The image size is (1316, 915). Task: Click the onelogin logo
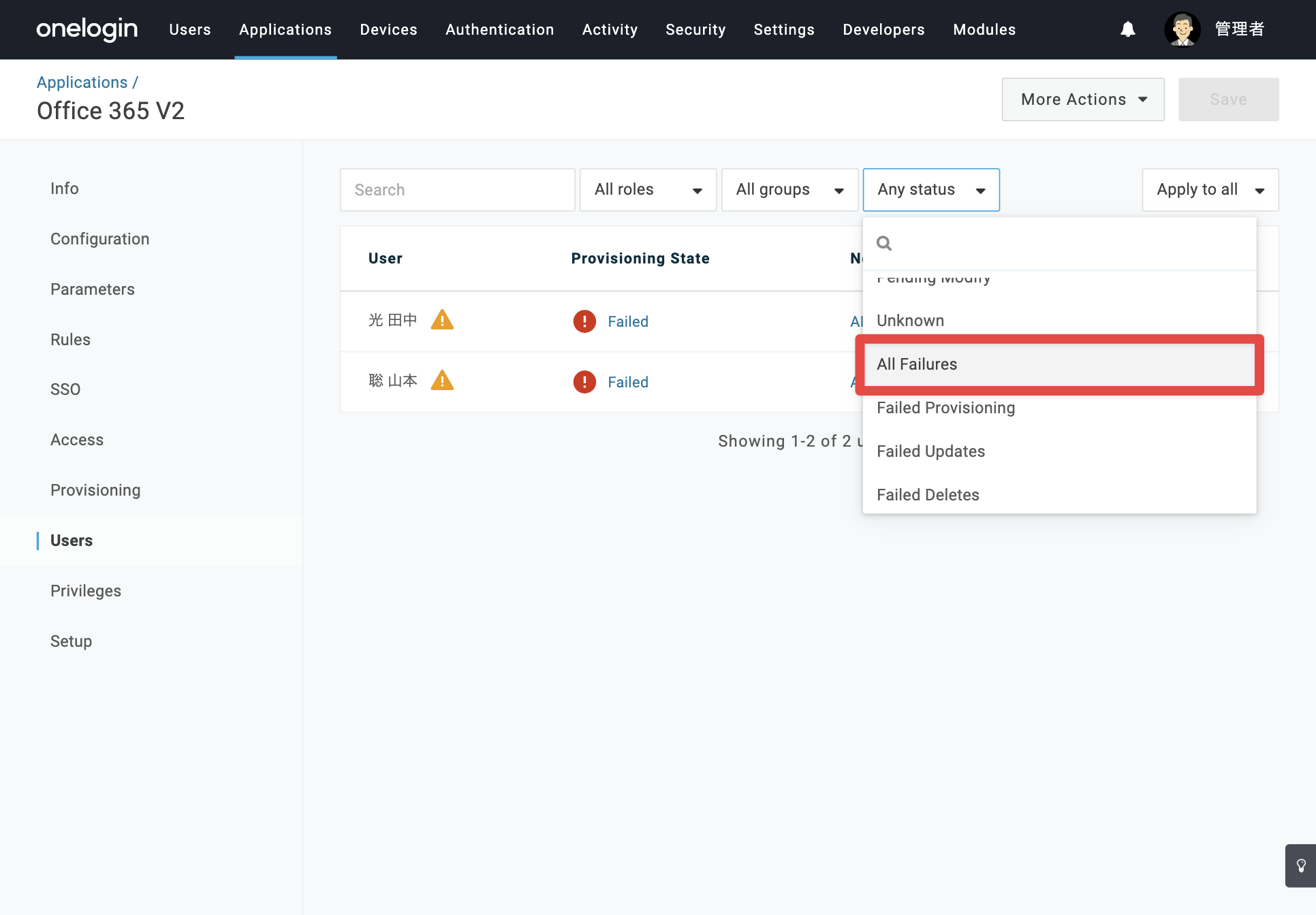(87, 29)
